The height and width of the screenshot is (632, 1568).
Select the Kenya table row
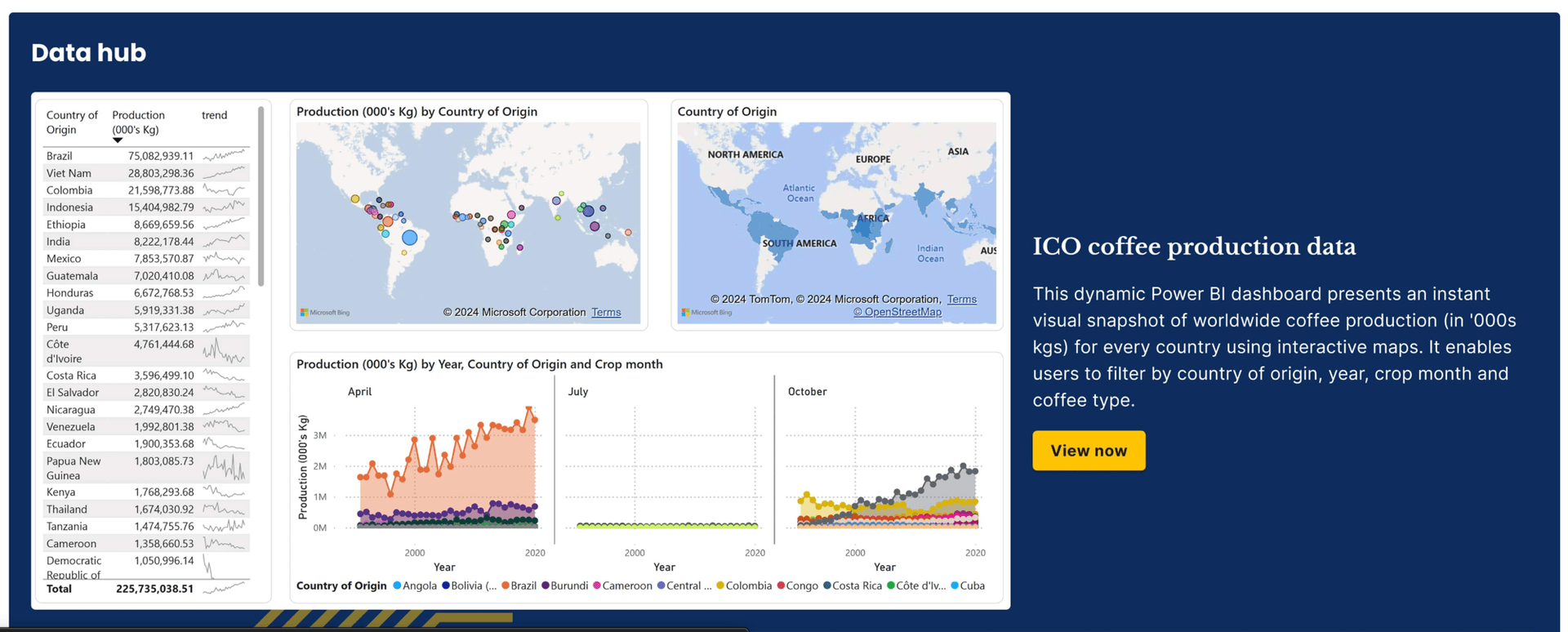(x=146, y=492)
